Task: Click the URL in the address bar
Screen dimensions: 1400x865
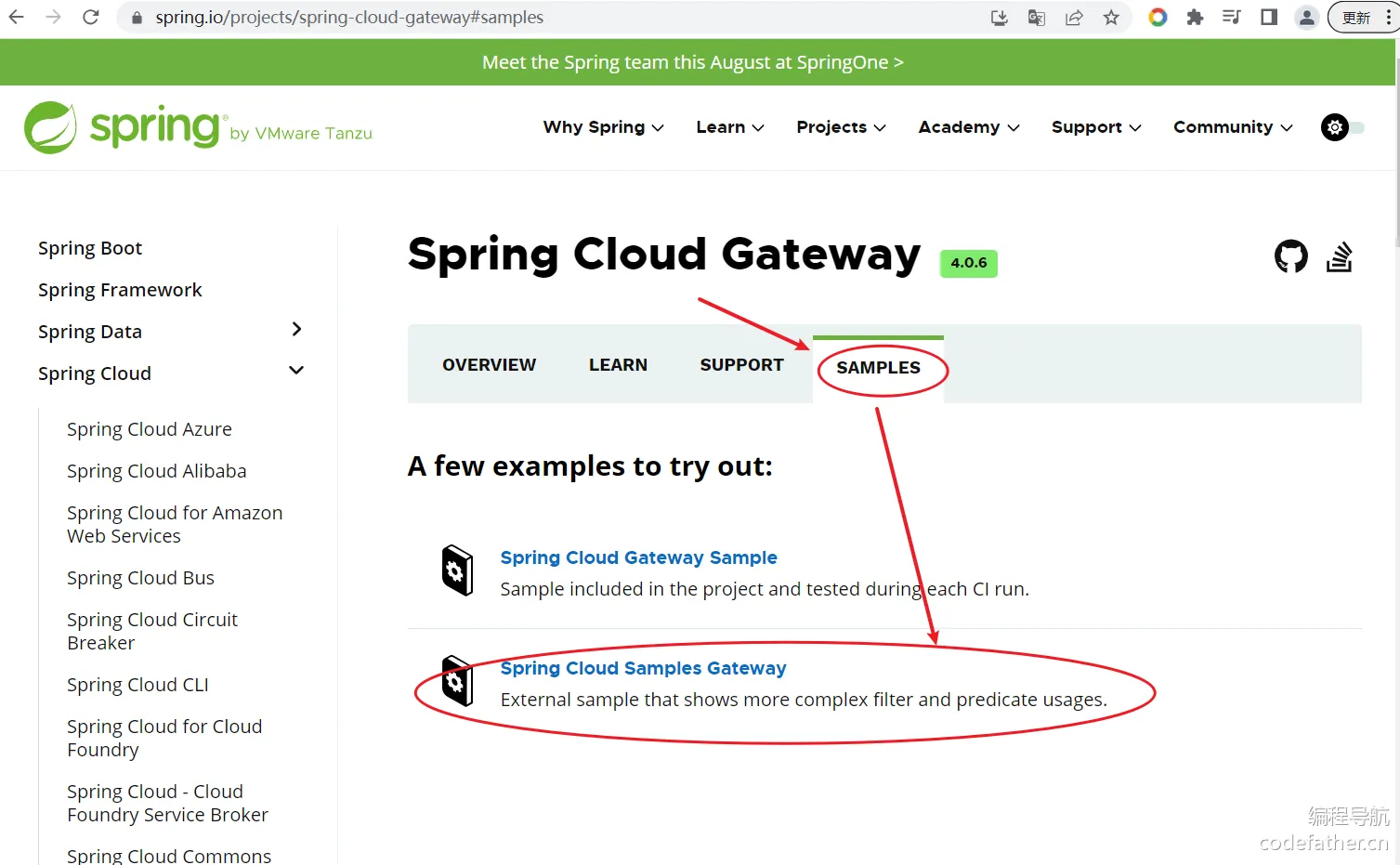Action: tap(349, 18)
